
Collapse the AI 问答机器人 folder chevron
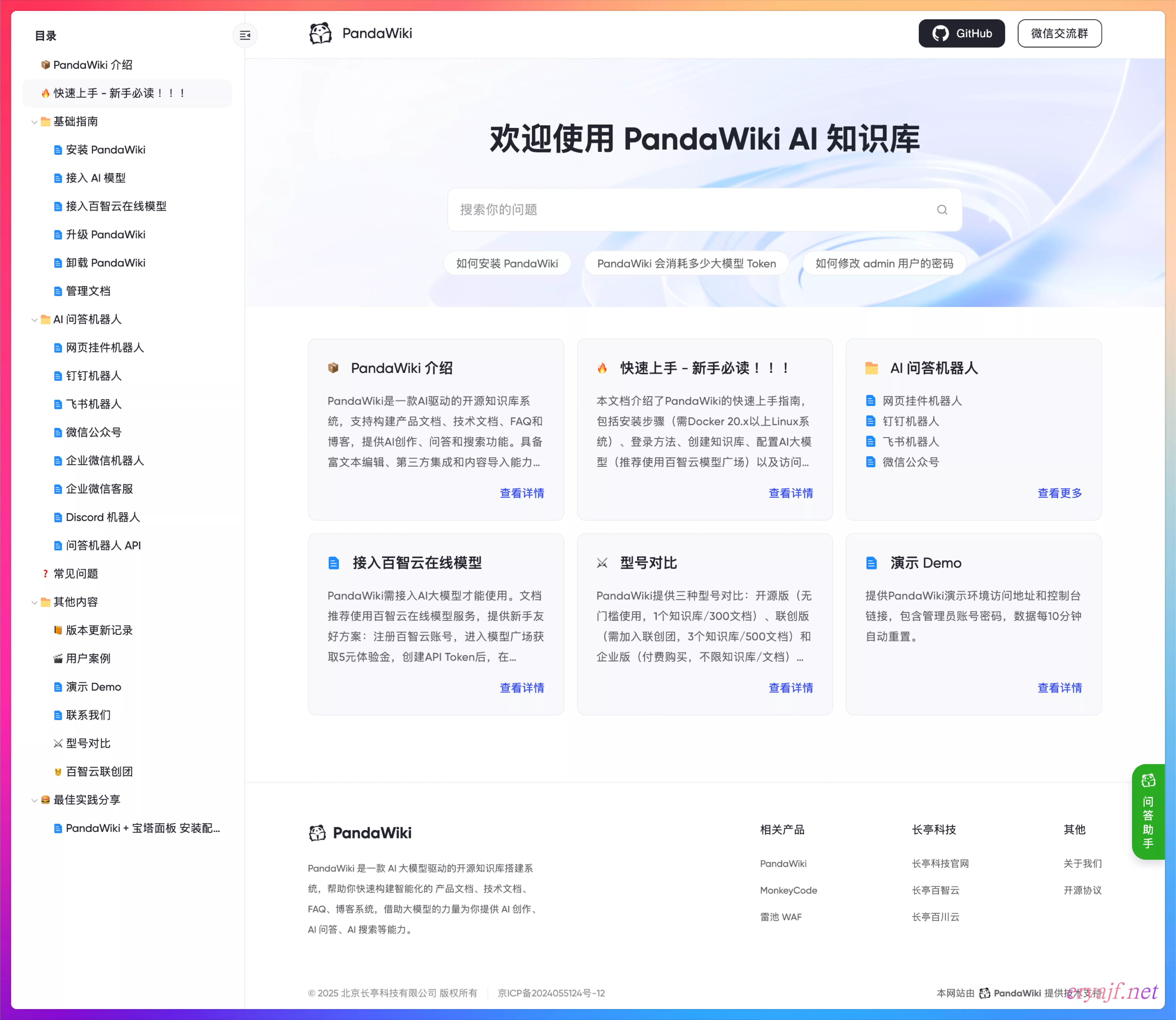[x=34, y=320]
